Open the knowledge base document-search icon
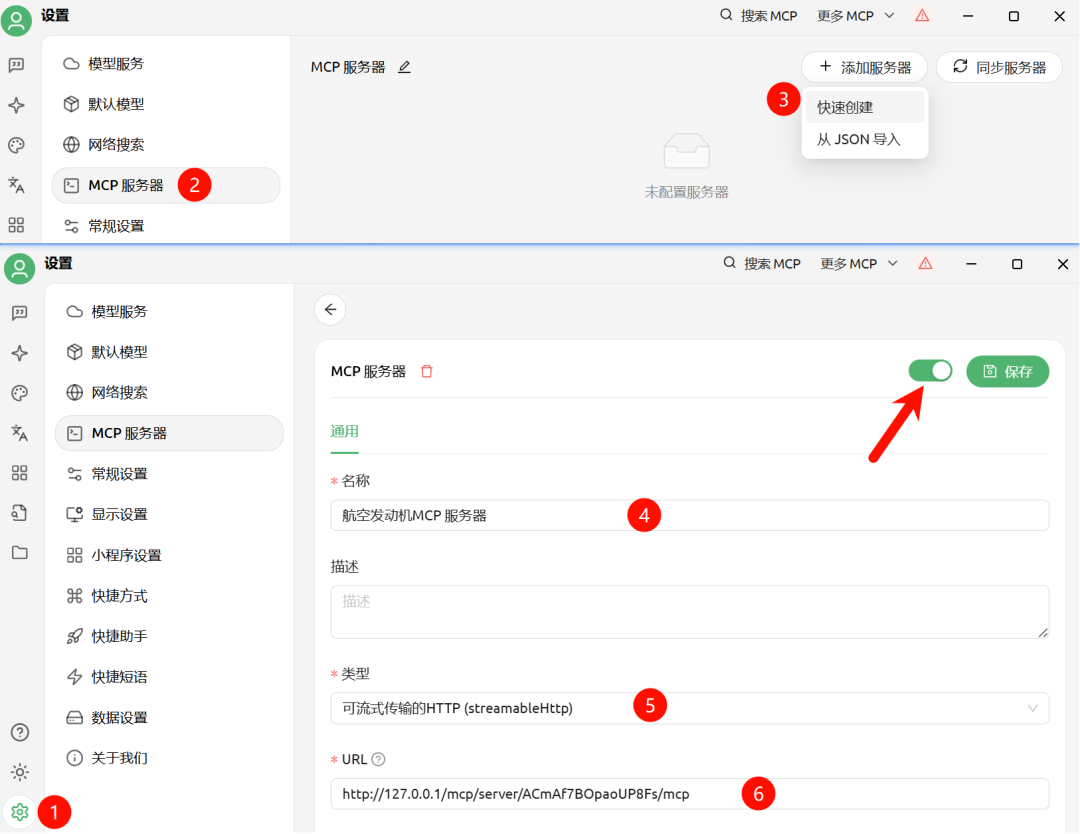Viewport: 1080px width, 834px height. click(x=20, y=512)
